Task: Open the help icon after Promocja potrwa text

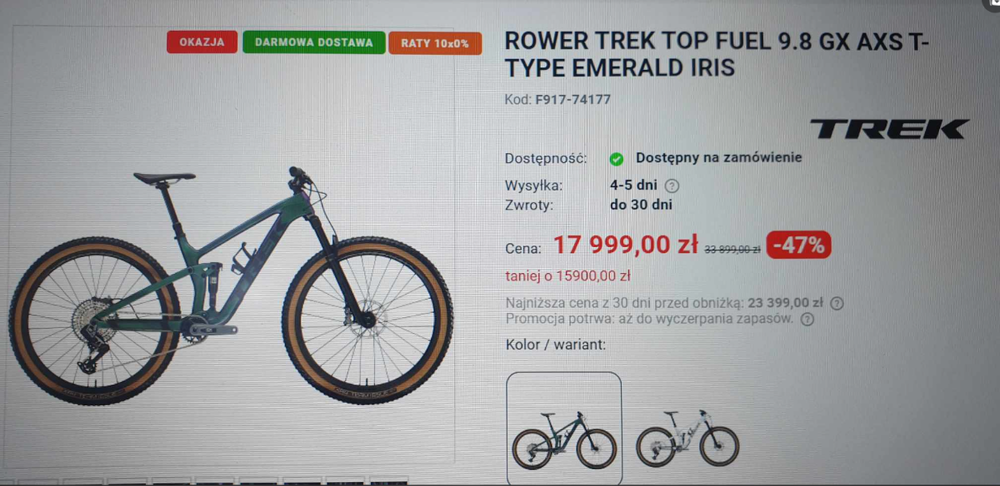Action: click(807, 320)
